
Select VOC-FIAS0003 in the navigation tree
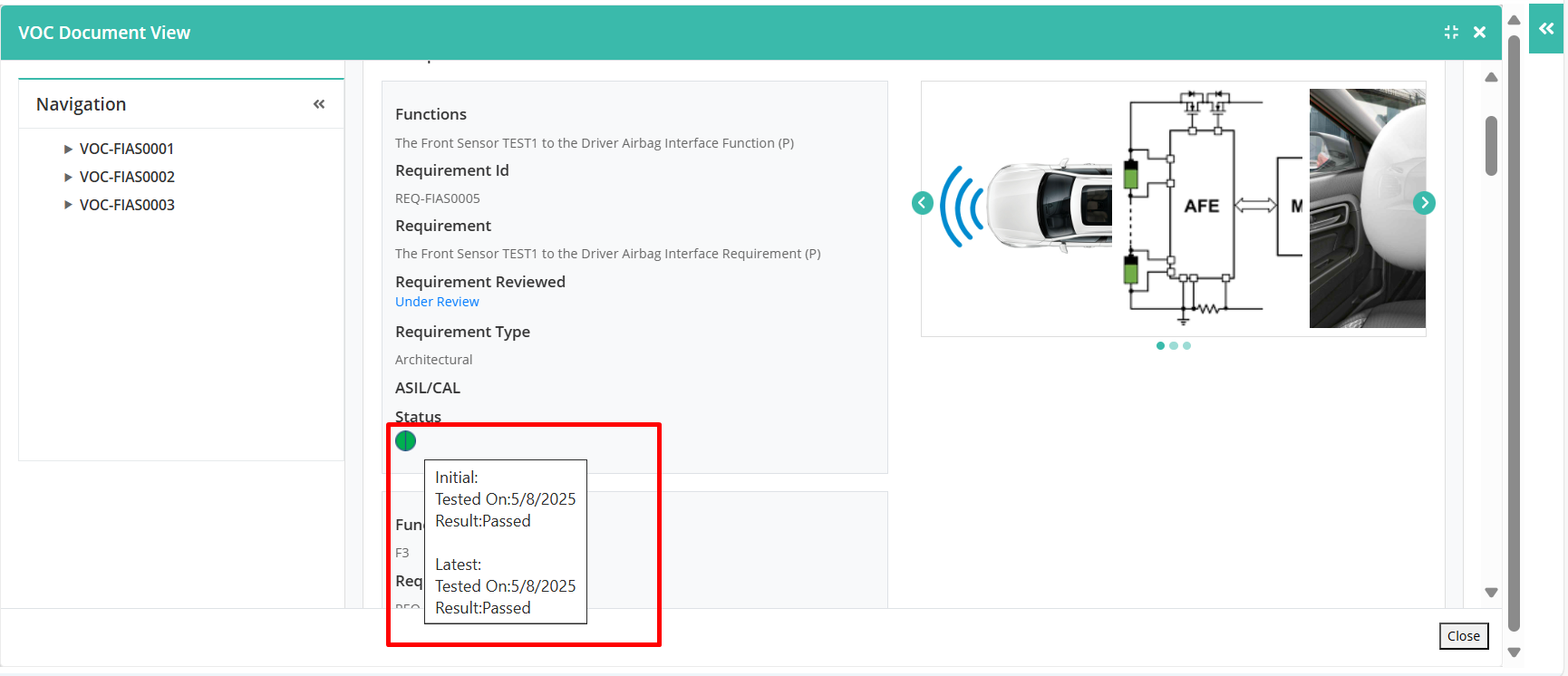(127, 205)
